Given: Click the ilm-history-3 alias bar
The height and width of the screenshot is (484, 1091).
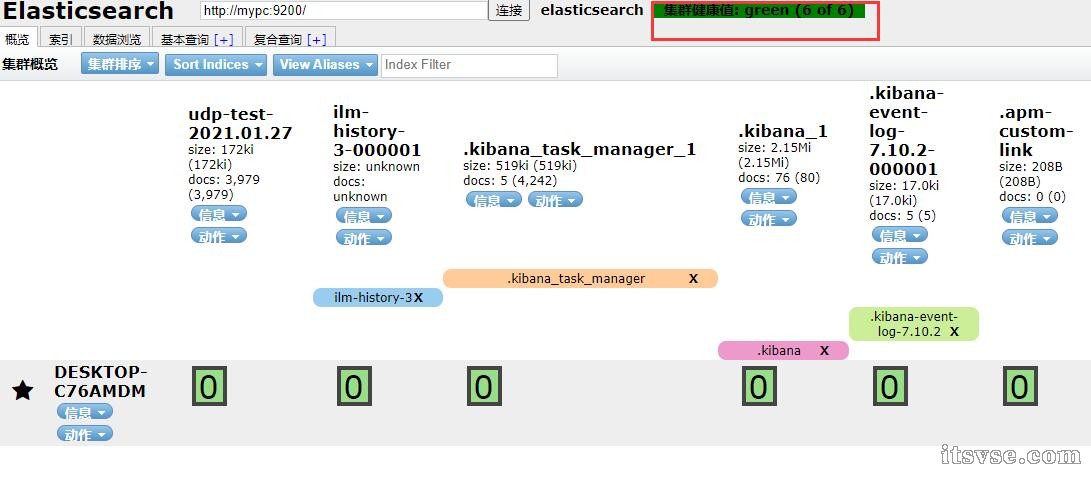Looking at the screenshot, I should point(378,298).
